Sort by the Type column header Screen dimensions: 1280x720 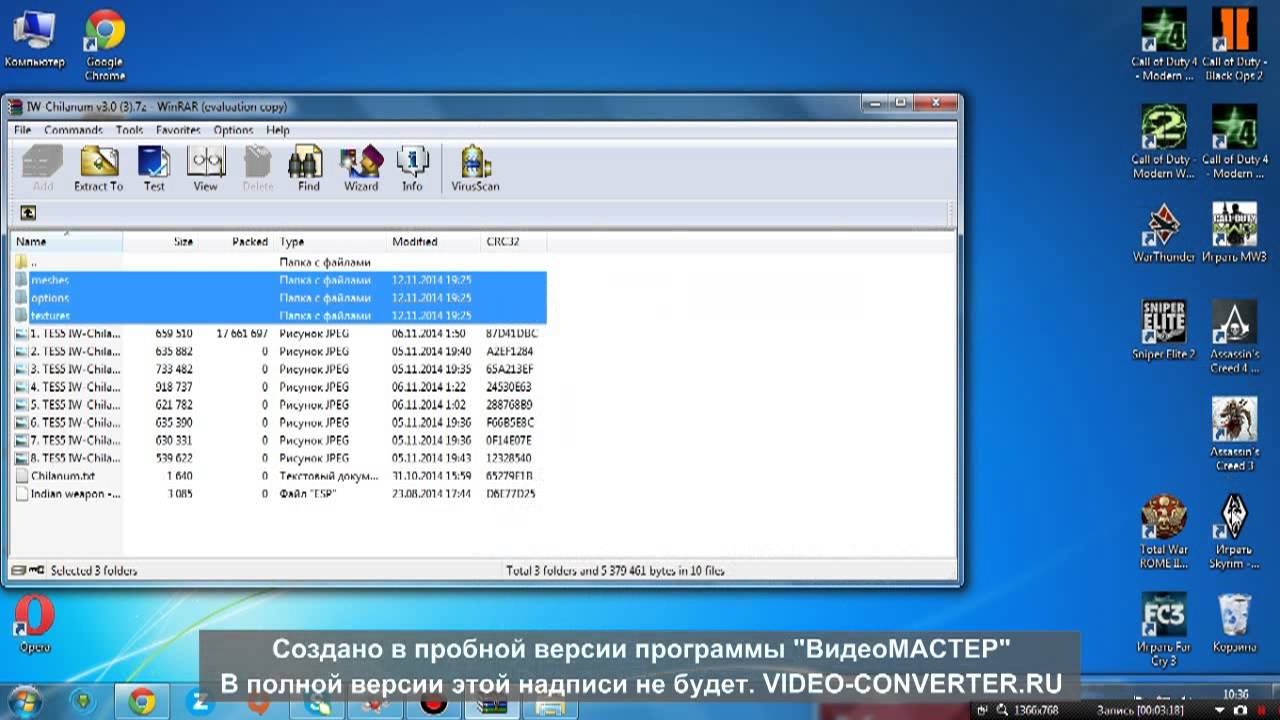[x=330, y=241]
